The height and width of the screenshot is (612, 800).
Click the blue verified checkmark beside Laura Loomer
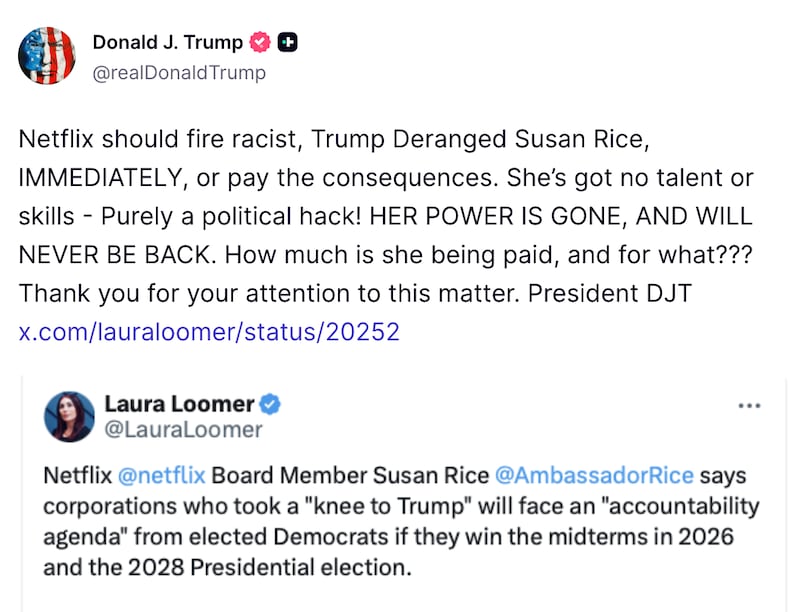270,404
